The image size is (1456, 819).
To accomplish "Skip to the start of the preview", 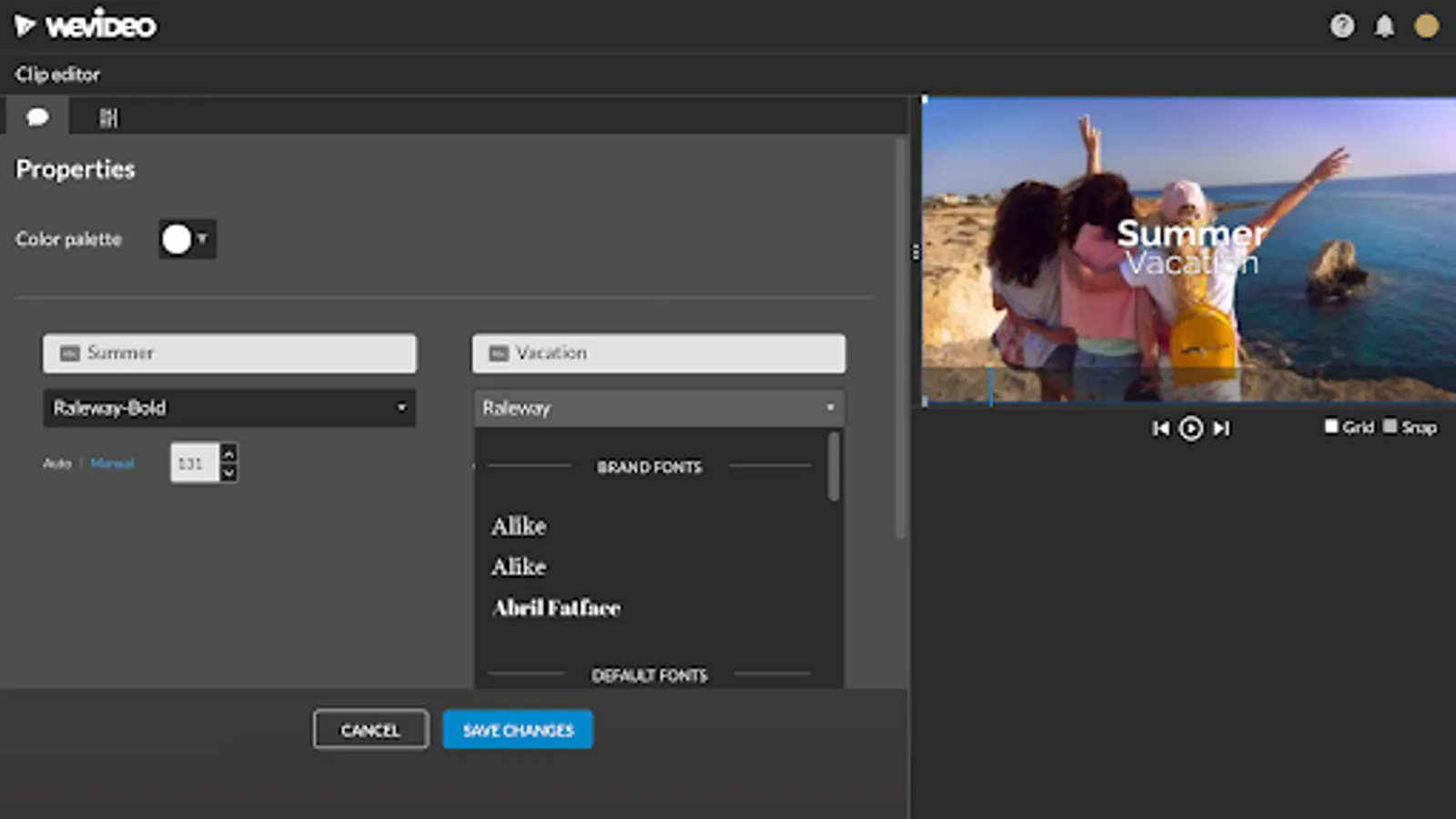I will pos(1160,428).
